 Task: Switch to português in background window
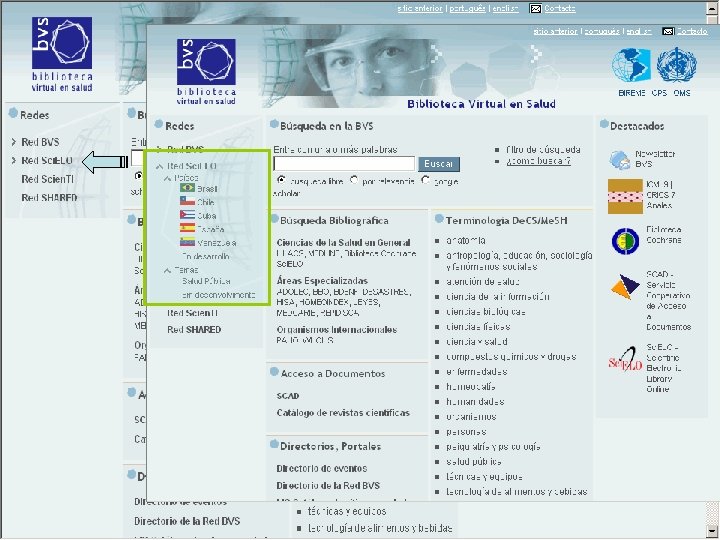click(x=467, y=8)
